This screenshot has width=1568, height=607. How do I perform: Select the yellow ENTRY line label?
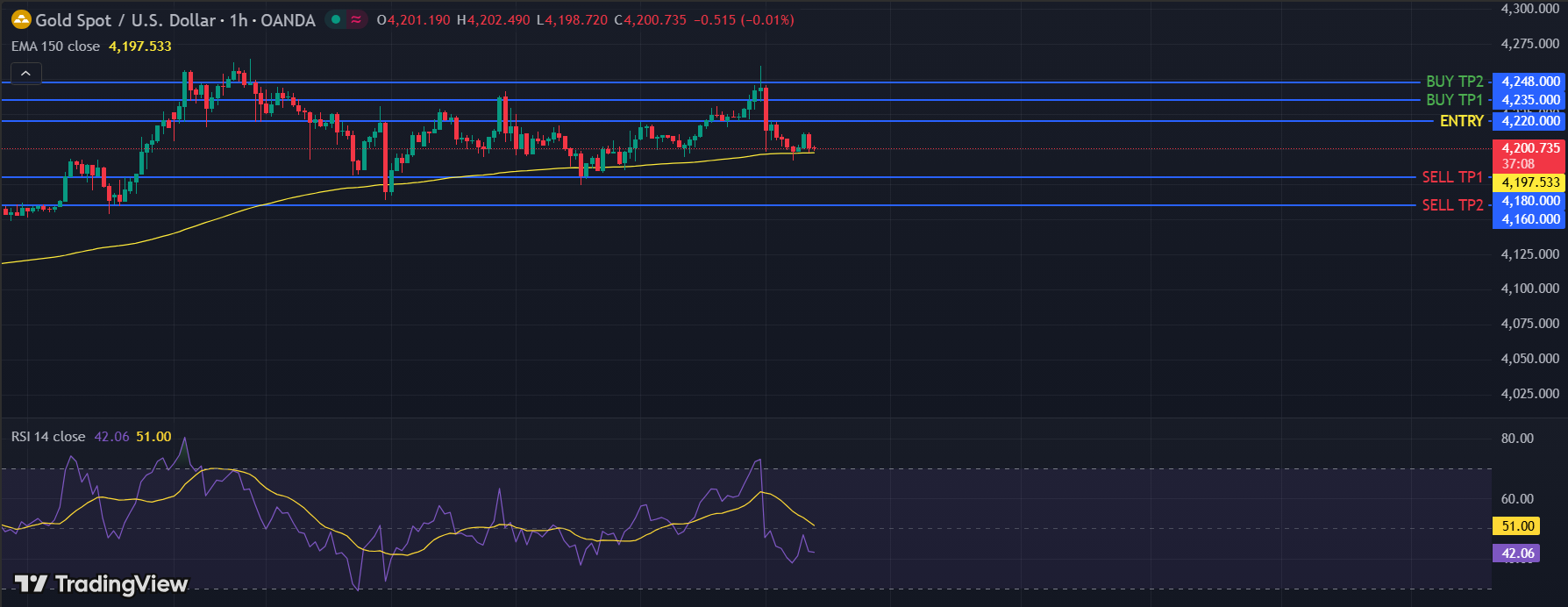click(1461, 121)
